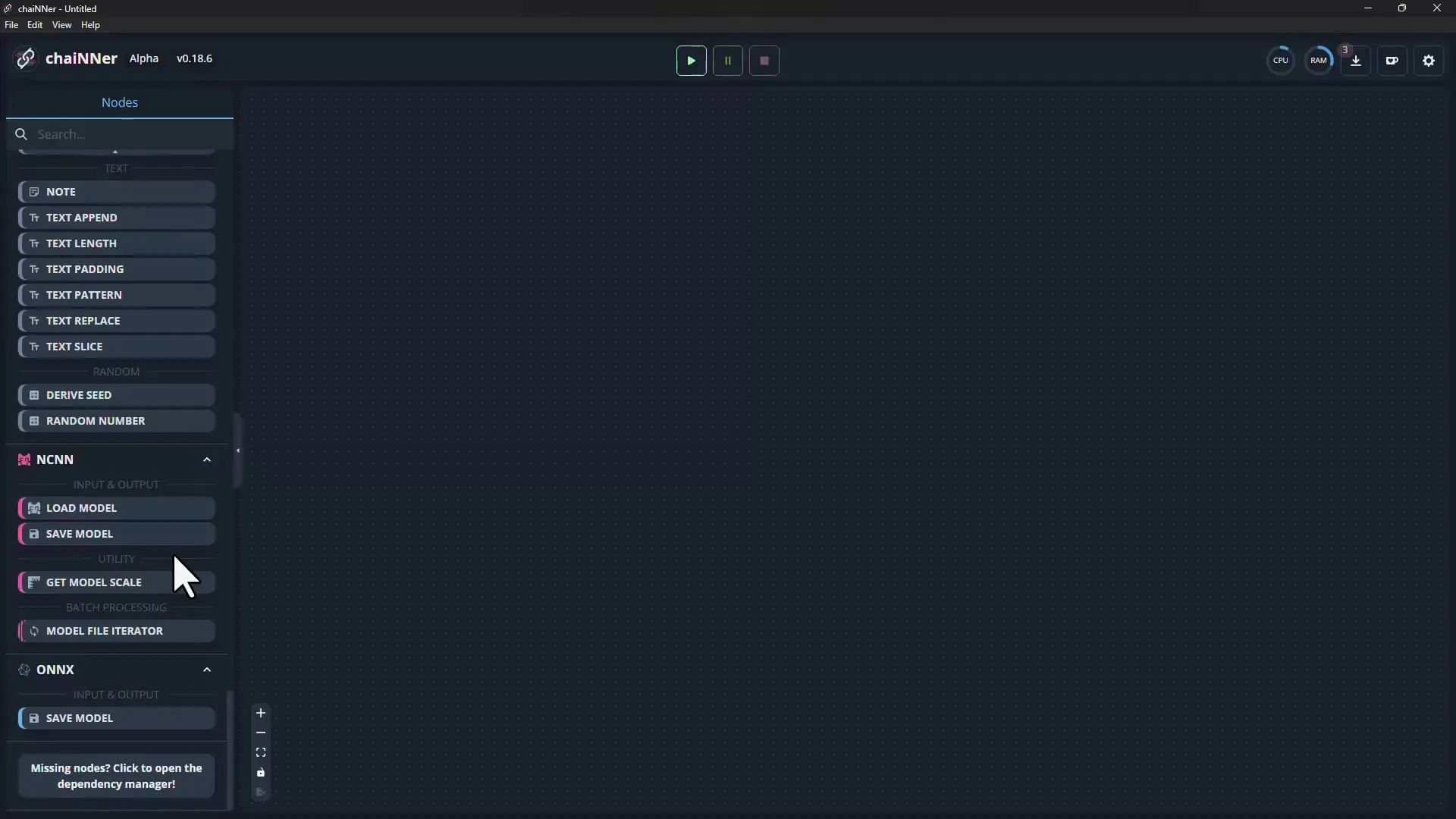
Task: Click the RAM usage indicator
Action: coord(1318,60)
